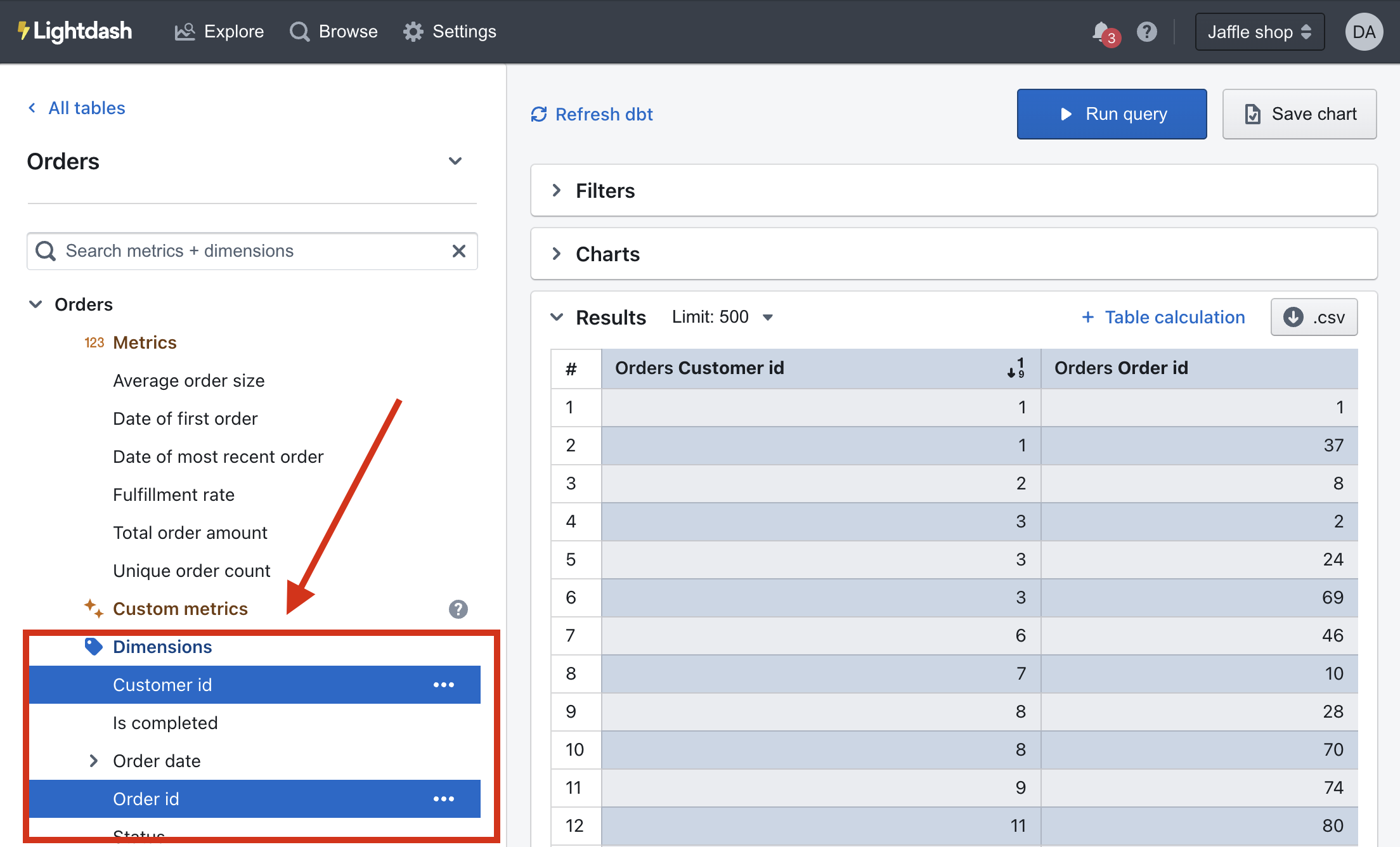This screenshot has height=847, width=1400.
Task: Toggle the Is completed dimension
Action: click(x=165, y=723)
